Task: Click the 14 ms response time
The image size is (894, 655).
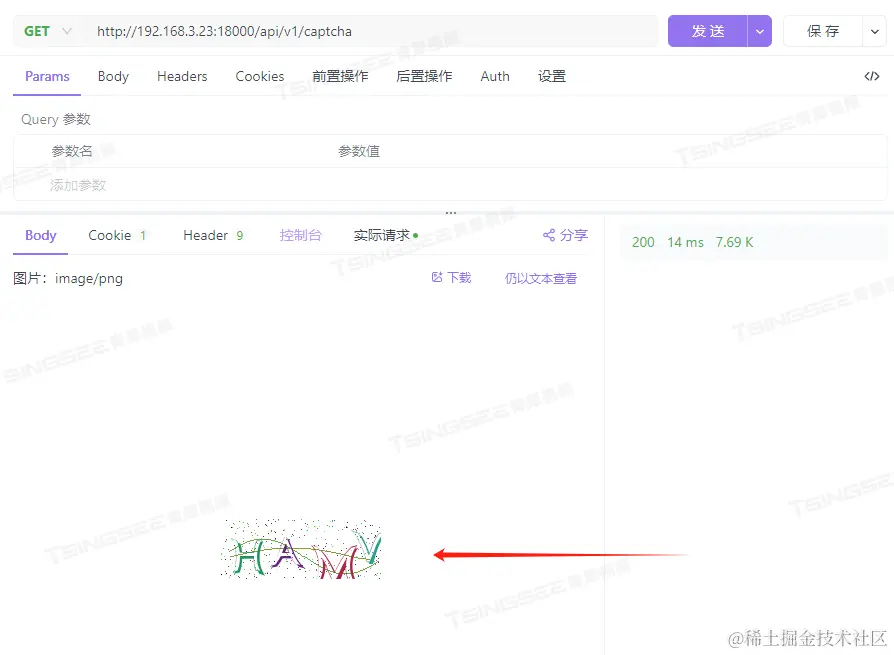Action: [x=685, y=242]
